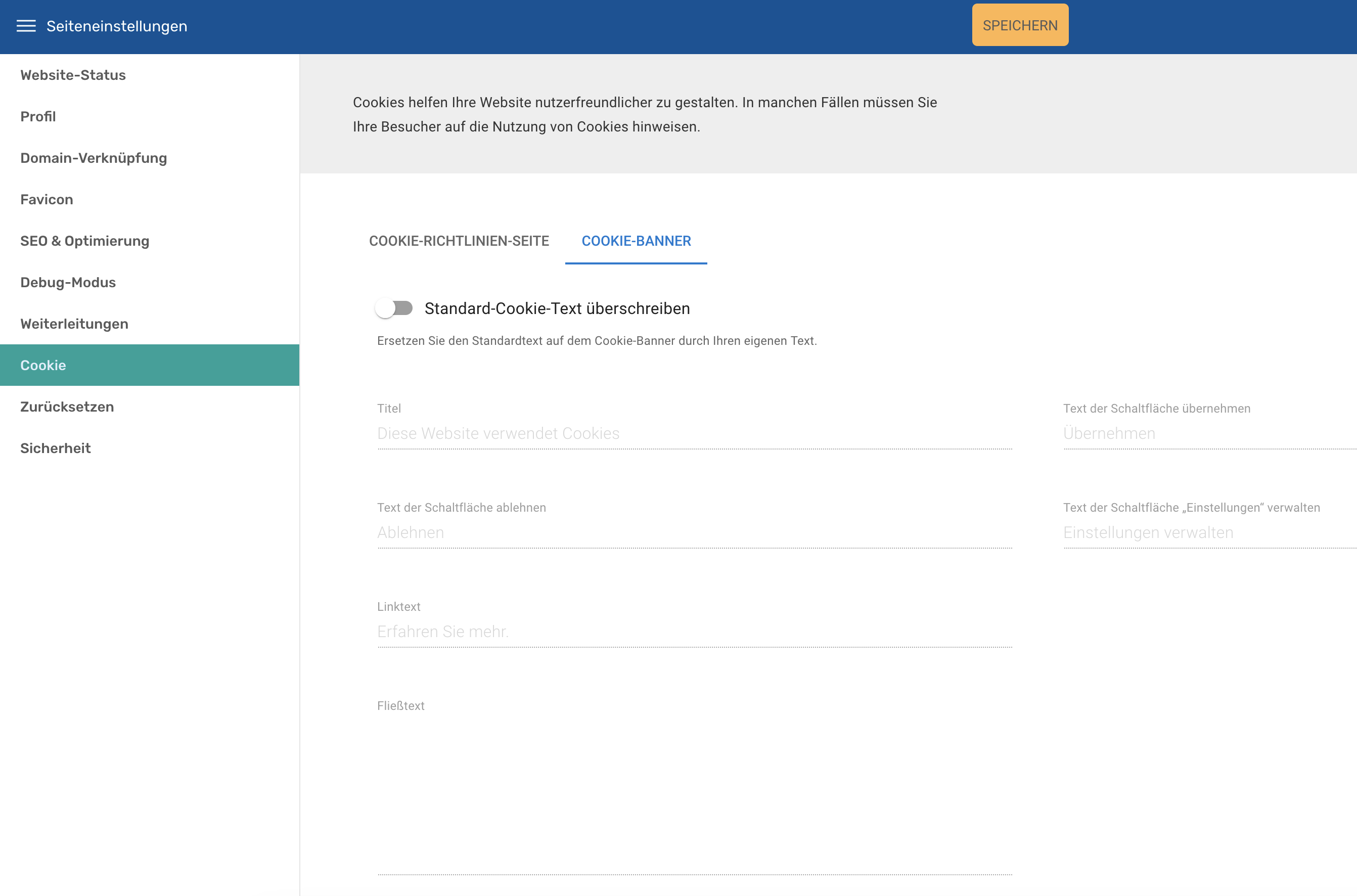This screenshot has height=896, width=1357.
Task: Select the COOKIE-BANNER tab
Action: click(x=636, y=241)
